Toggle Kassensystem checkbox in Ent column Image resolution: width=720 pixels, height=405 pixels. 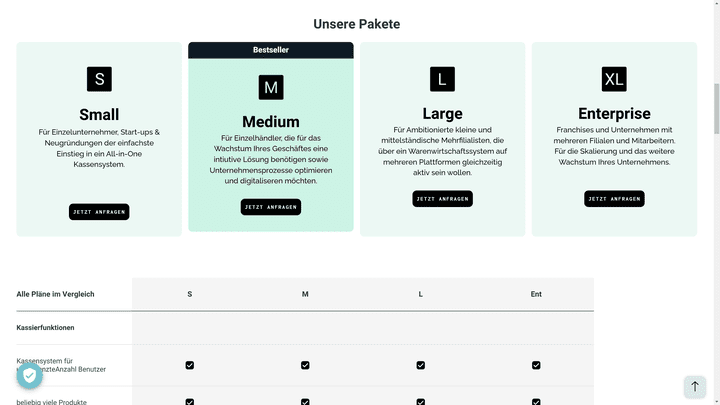pos(537,366)
